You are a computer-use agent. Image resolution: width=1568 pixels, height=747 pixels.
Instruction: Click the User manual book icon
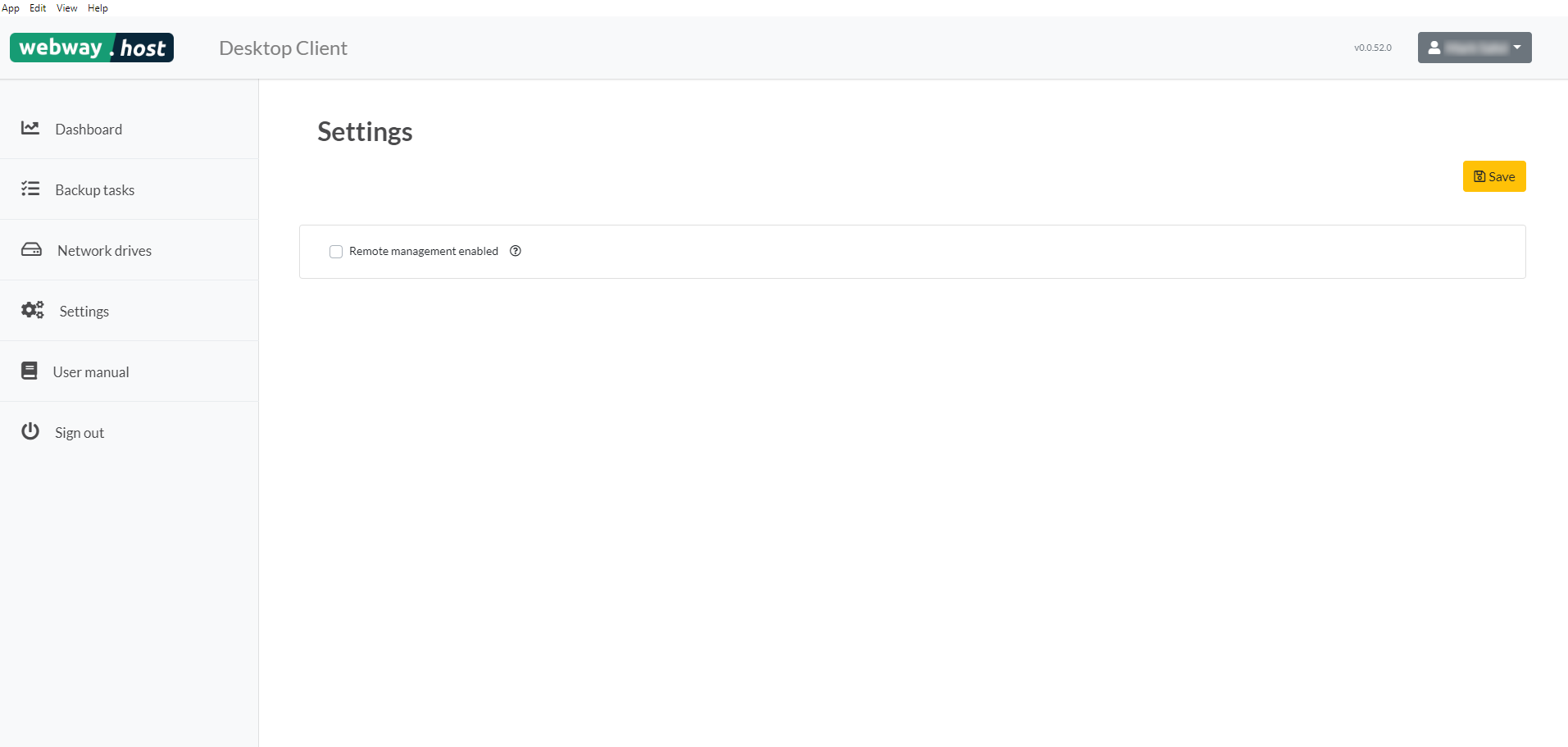pos(30,370)
